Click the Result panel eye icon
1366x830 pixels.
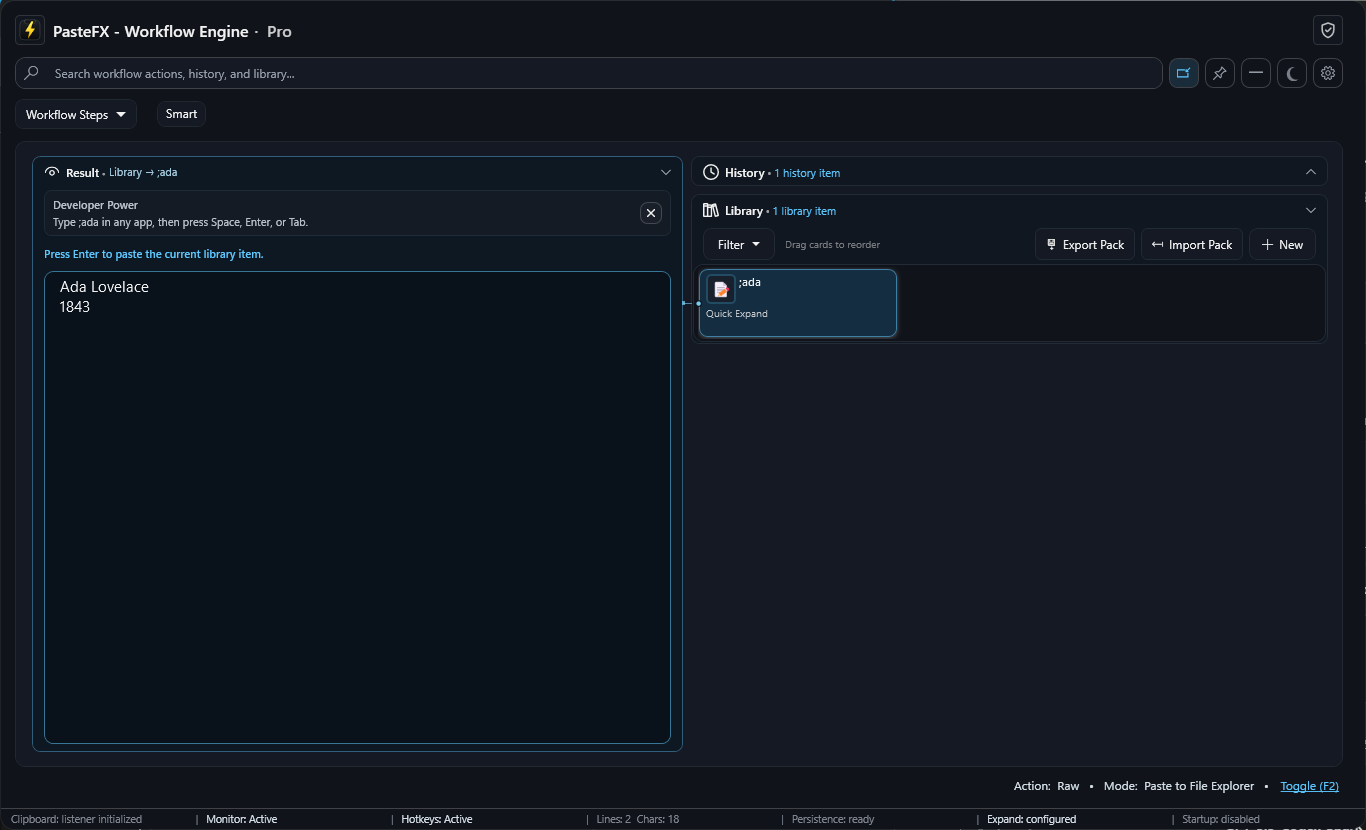coord(52,172)
